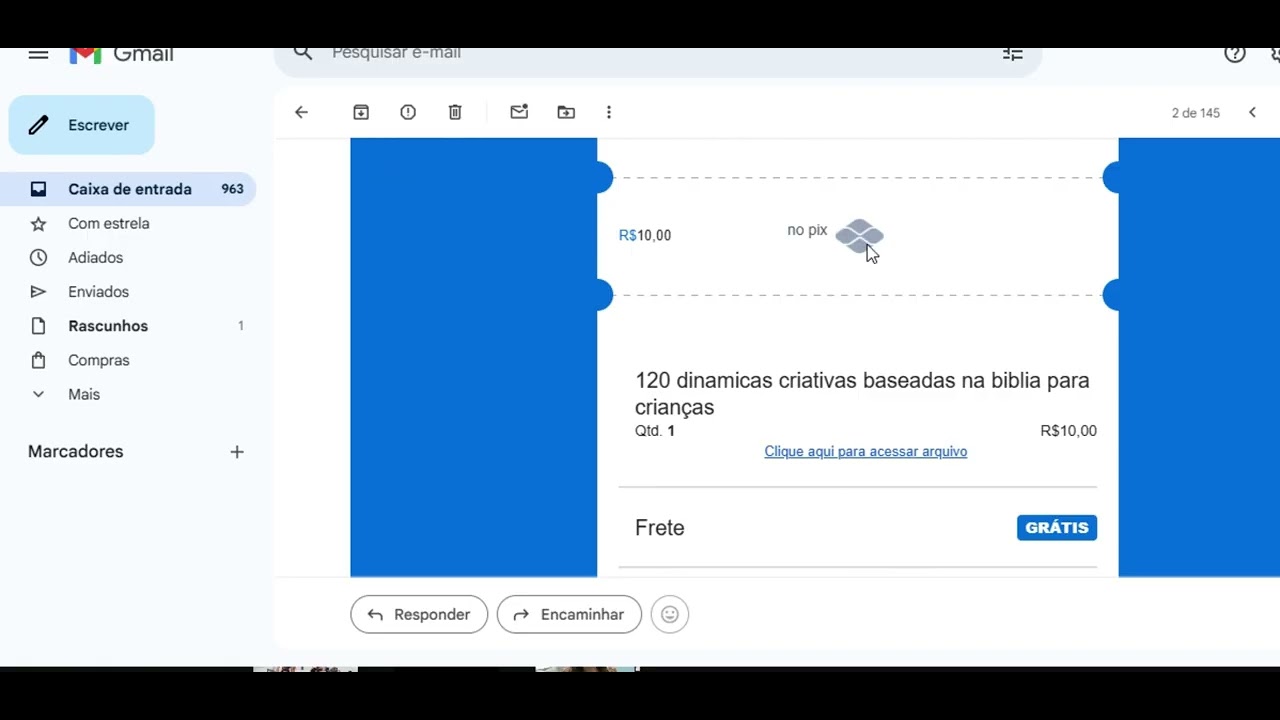Image resolution: width=1280 pixels, height=720 pixels.
Task: Click the GRÁTIS badge
Action: coord(1057,528)
